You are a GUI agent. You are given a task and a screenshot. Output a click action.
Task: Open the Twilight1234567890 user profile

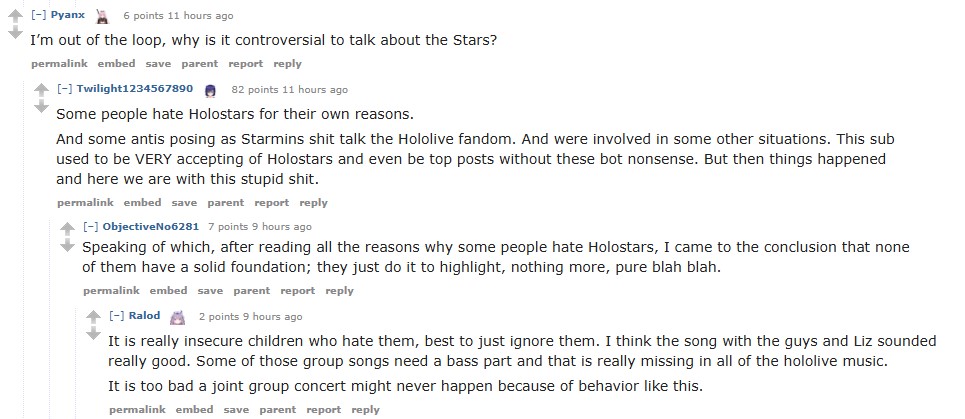pyautogui.click(x=134, y=89)
